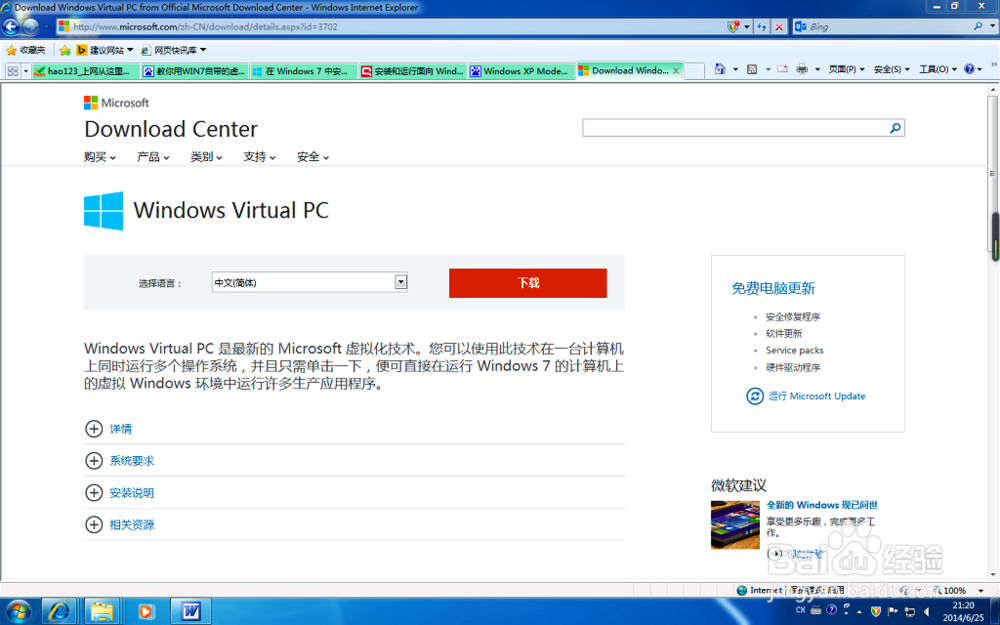Click Internet Explorer taskbar icon
This screenshot has height=625, width=1000.
tap(60, 612)
